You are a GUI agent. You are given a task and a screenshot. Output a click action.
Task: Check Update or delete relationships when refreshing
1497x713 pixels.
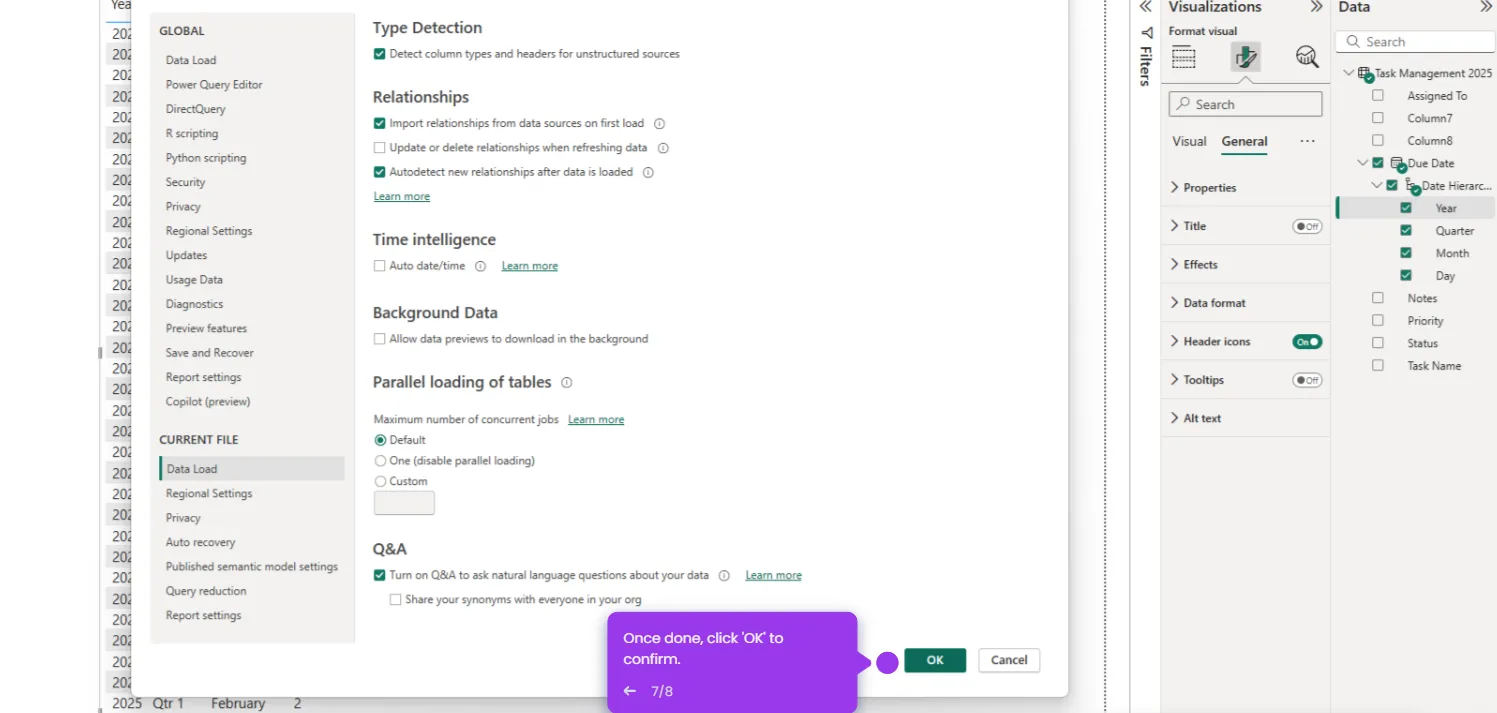coord(379,148)
